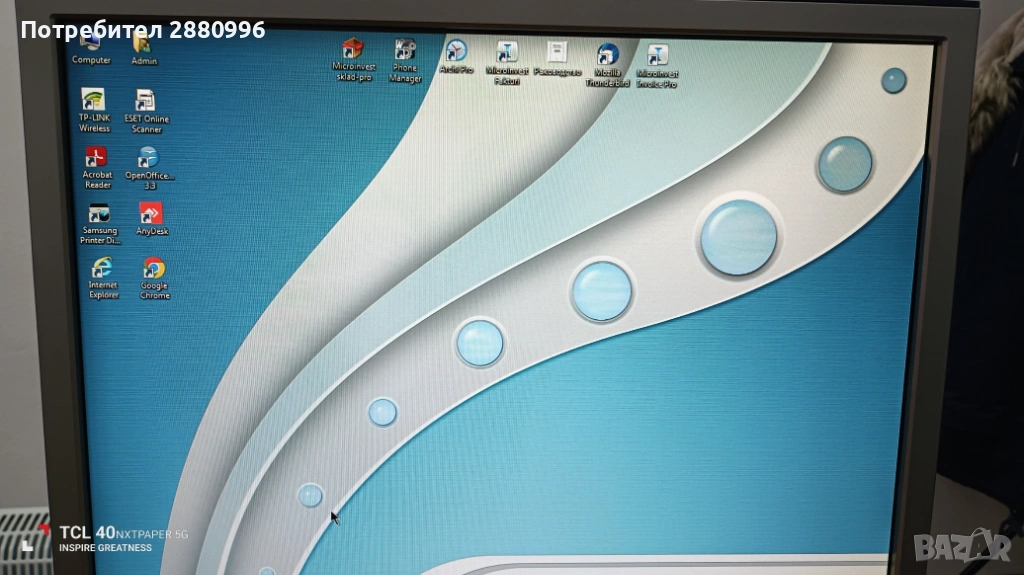The width and height of the screenshot is (1024, 575).
Task: Open the Admin user folder
Action: 144,46
